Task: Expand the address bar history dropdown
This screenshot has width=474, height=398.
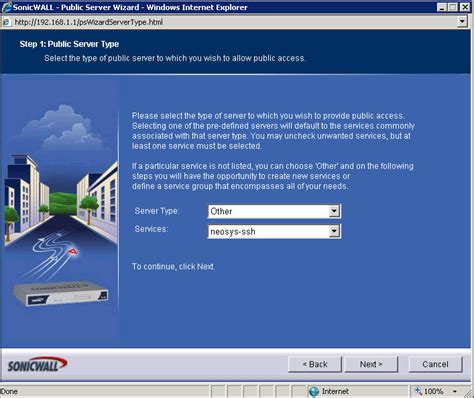Action: pyautogui.click(x=462, y=22)
